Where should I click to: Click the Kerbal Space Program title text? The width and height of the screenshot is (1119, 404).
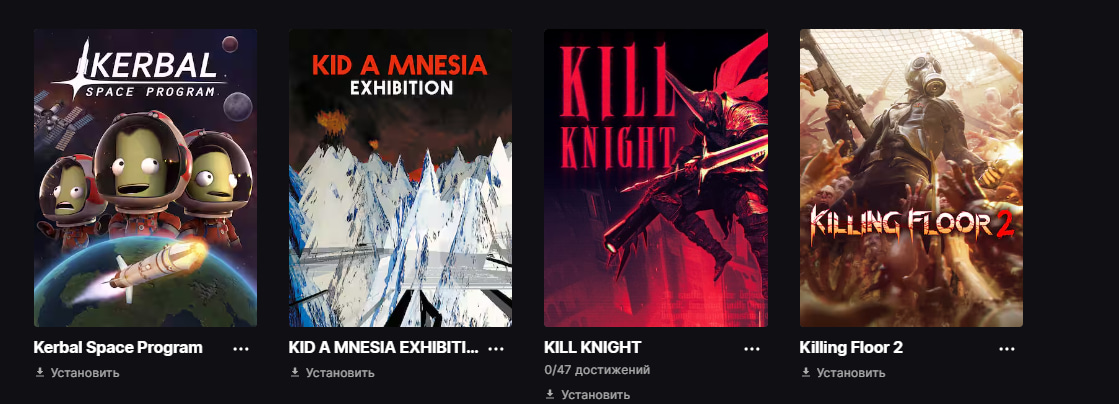point(118,348)
